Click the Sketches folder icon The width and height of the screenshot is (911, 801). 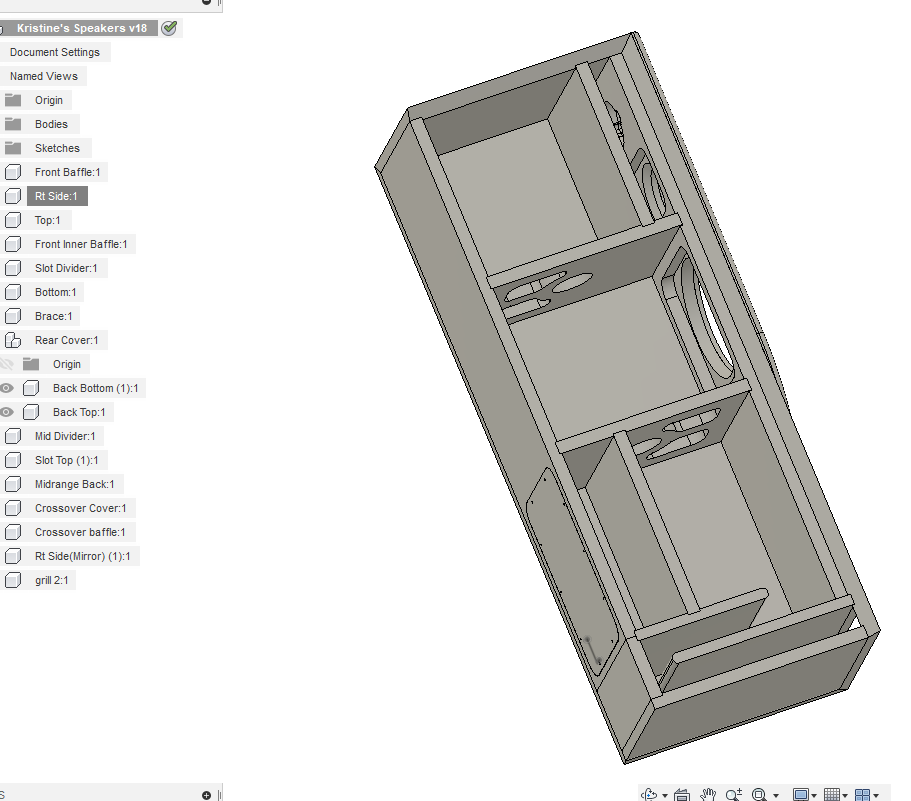[13, 148]
